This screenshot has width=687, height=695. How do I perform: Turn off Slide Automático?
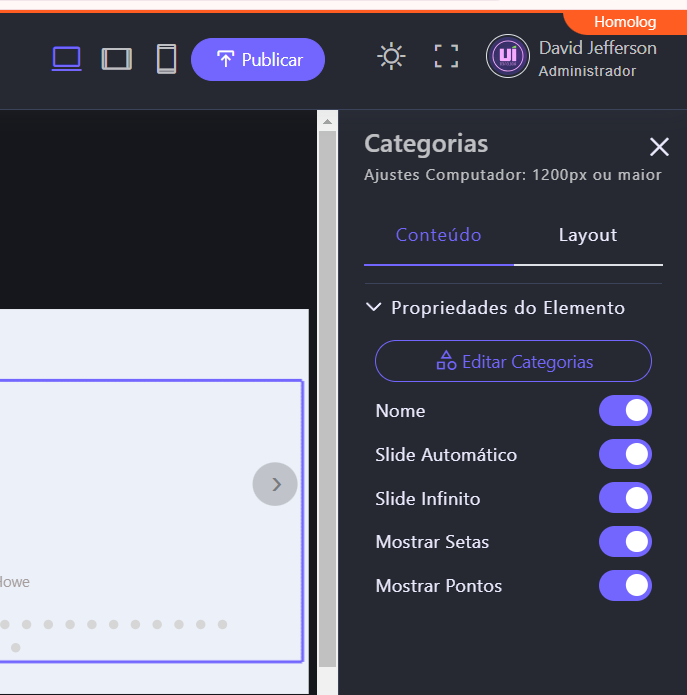point(625,454)
